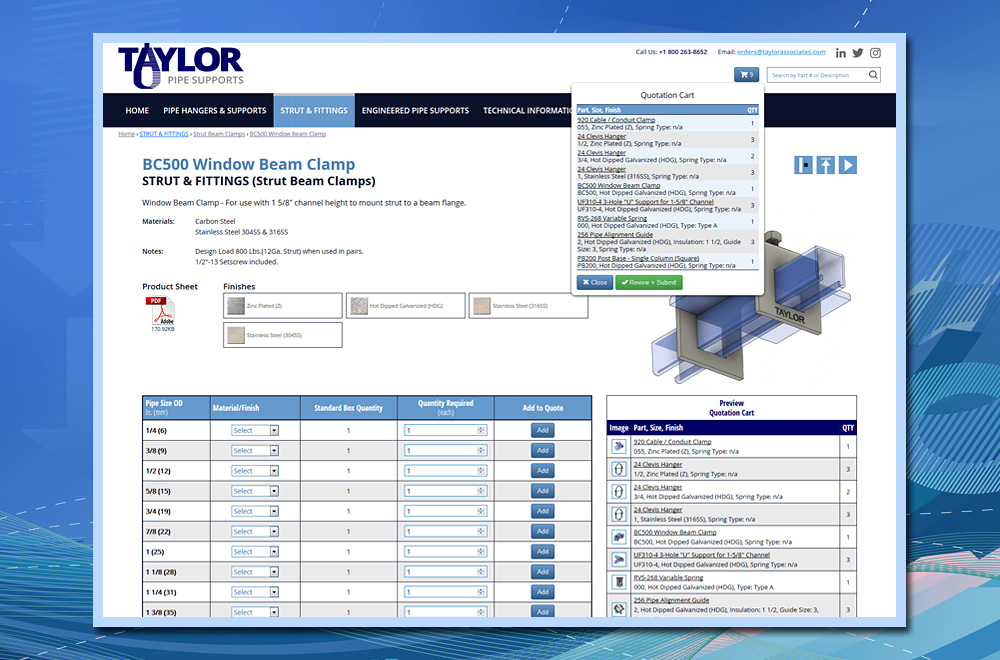Open Material/Finish dropdown for 3/4 (19) row
1000x660 pixels.
point(255,511)
